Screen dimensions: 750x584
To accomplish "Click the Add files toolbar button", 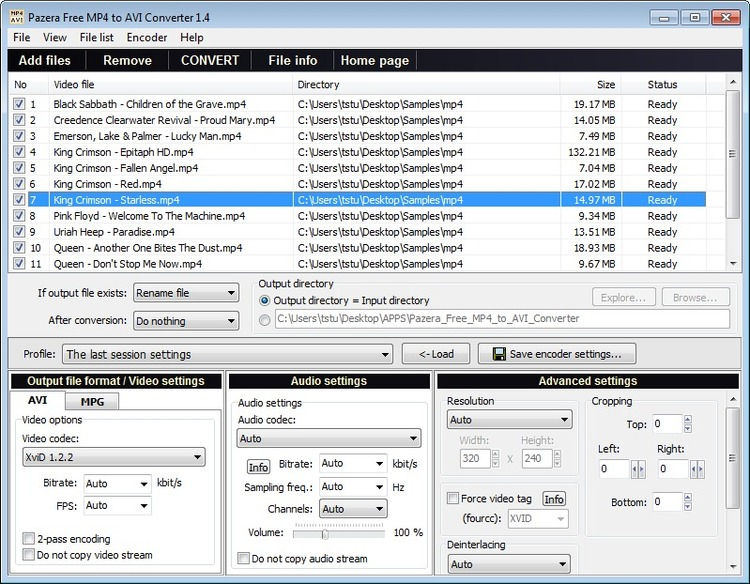I will click(45, 61).
